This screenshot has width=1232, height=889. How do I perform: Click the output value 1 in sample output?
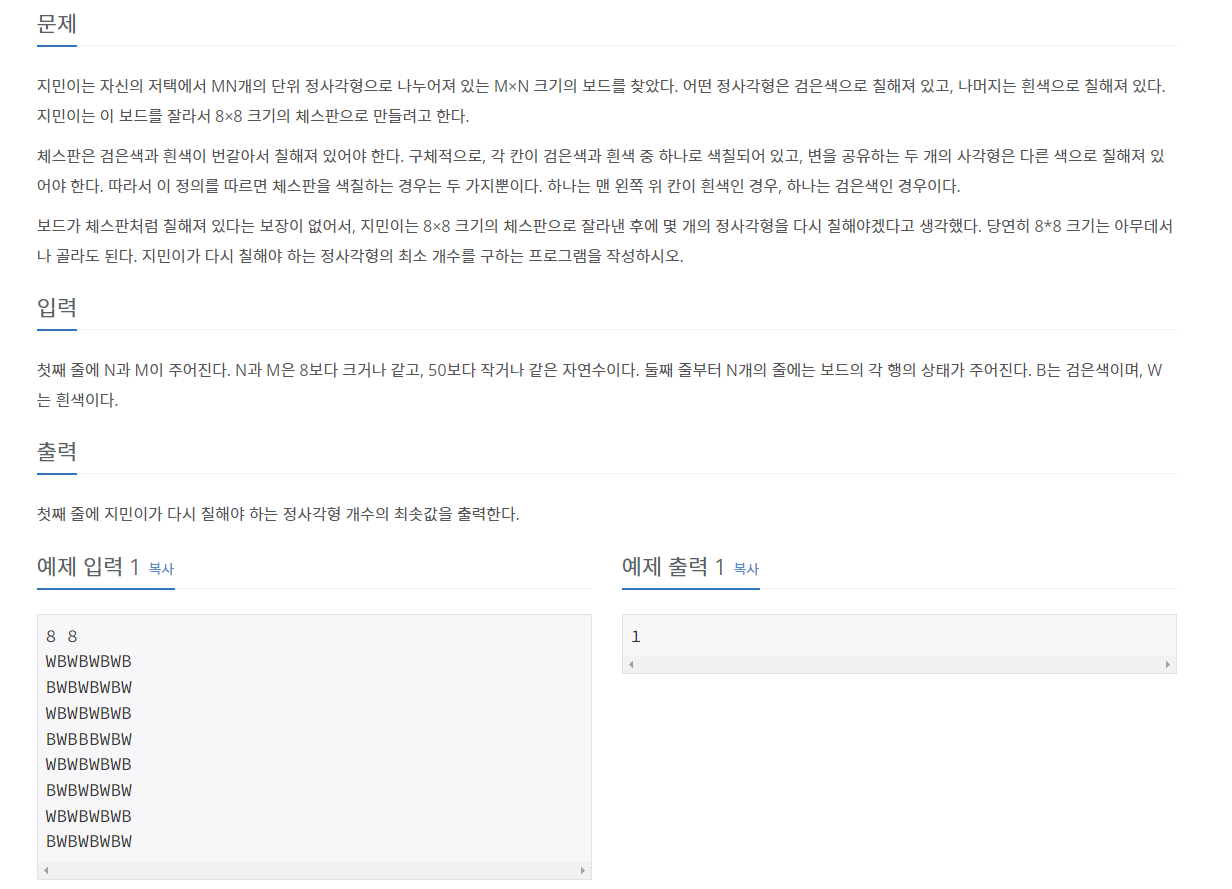636,636
